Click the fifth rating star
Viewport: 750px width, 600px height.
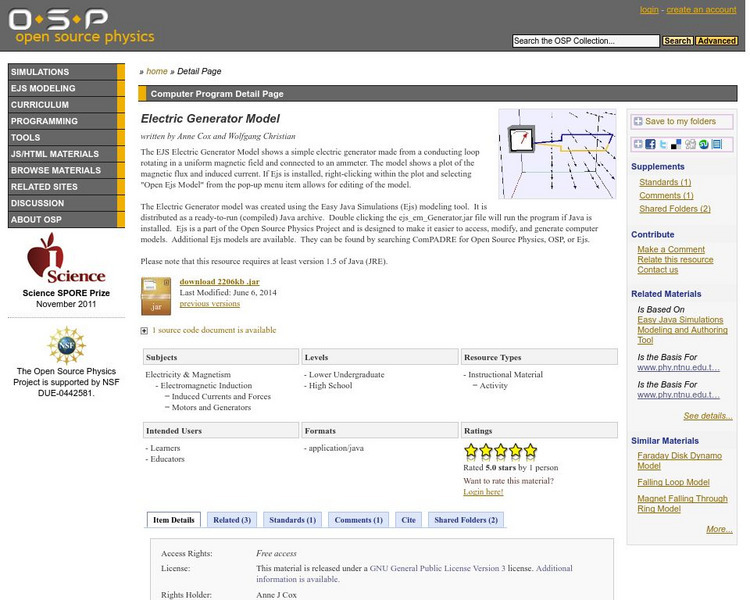[x=530, y=451]
